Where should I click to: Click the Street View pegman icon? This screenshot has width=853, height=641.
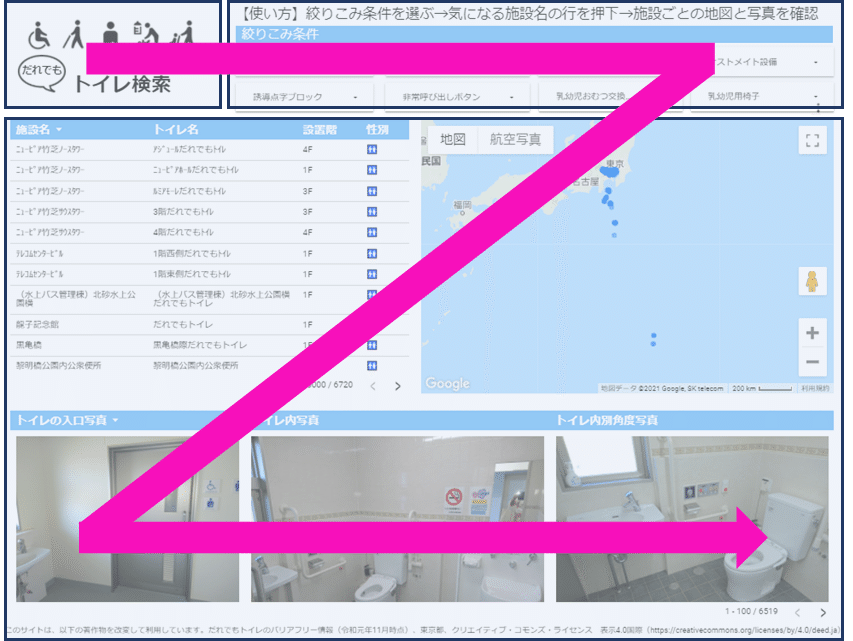click(812, 281)
